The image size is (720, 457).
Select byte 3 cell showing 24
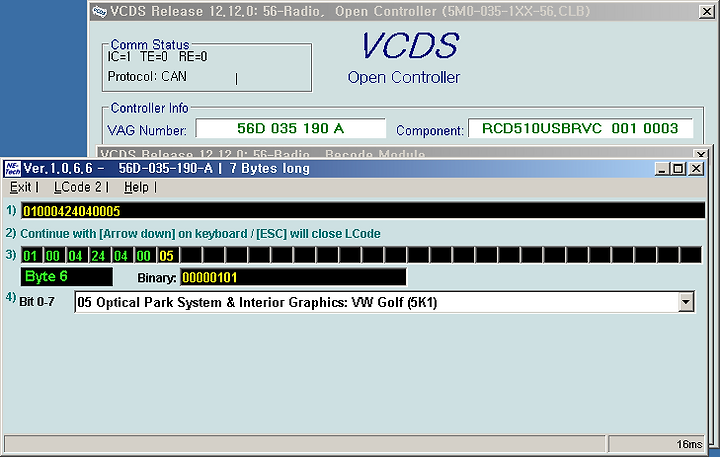click(99, 255)
